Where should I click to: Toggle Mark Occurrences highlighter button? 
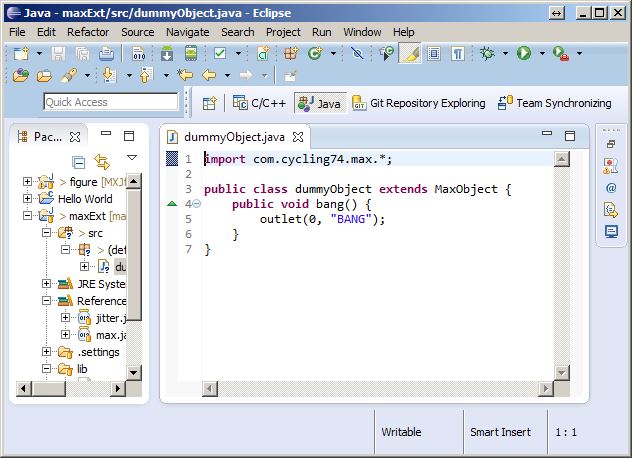(410, 53)
